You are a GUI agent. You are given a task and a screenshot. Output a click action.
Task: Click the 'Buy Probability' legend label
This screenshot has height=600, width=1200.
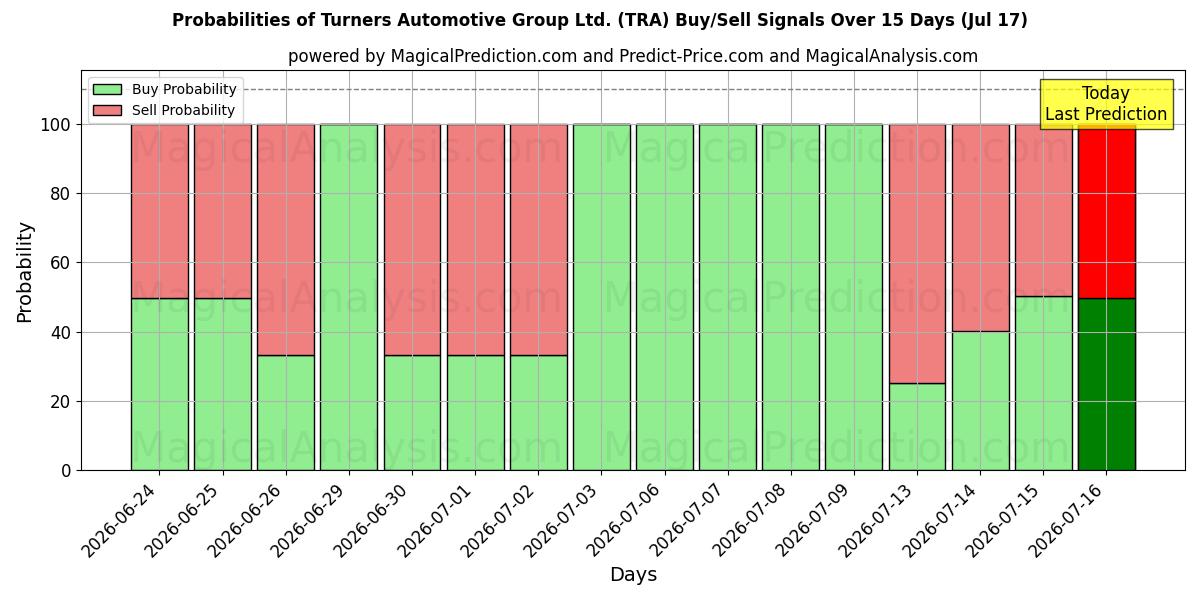pos(184,89)
